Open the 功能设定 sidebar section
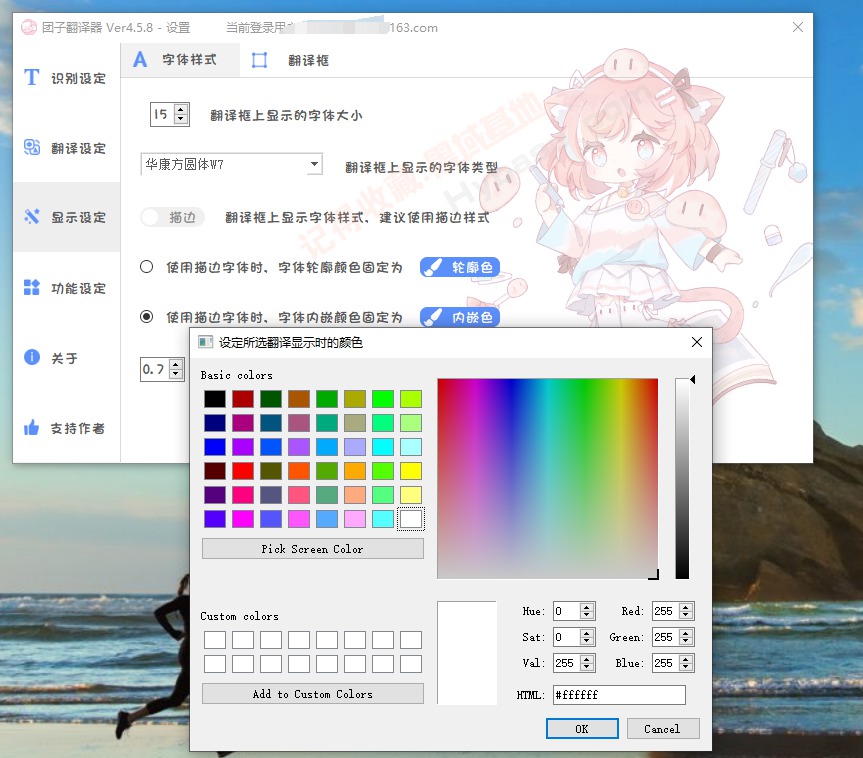Screen dimensions: 863x758 pos(66,288)
